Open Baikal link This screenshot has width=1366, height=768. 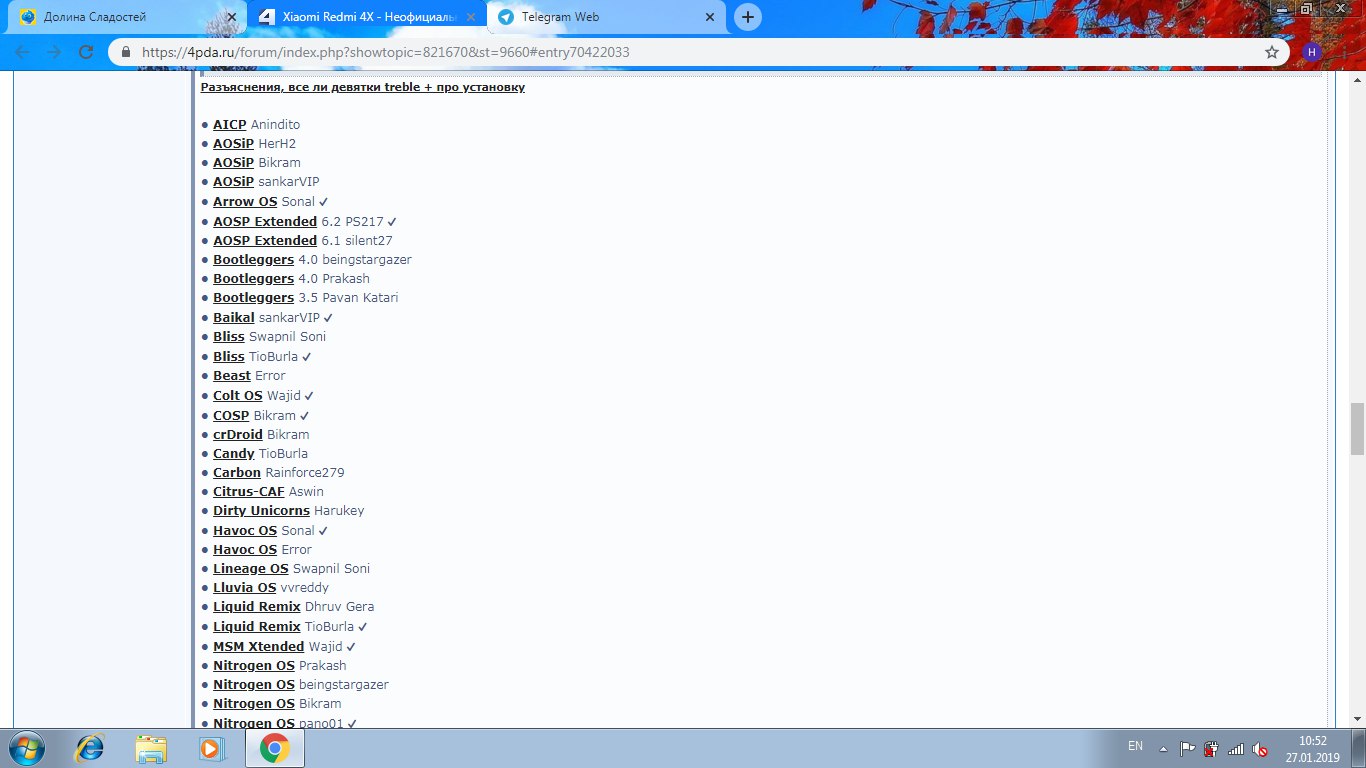point(234,317)
